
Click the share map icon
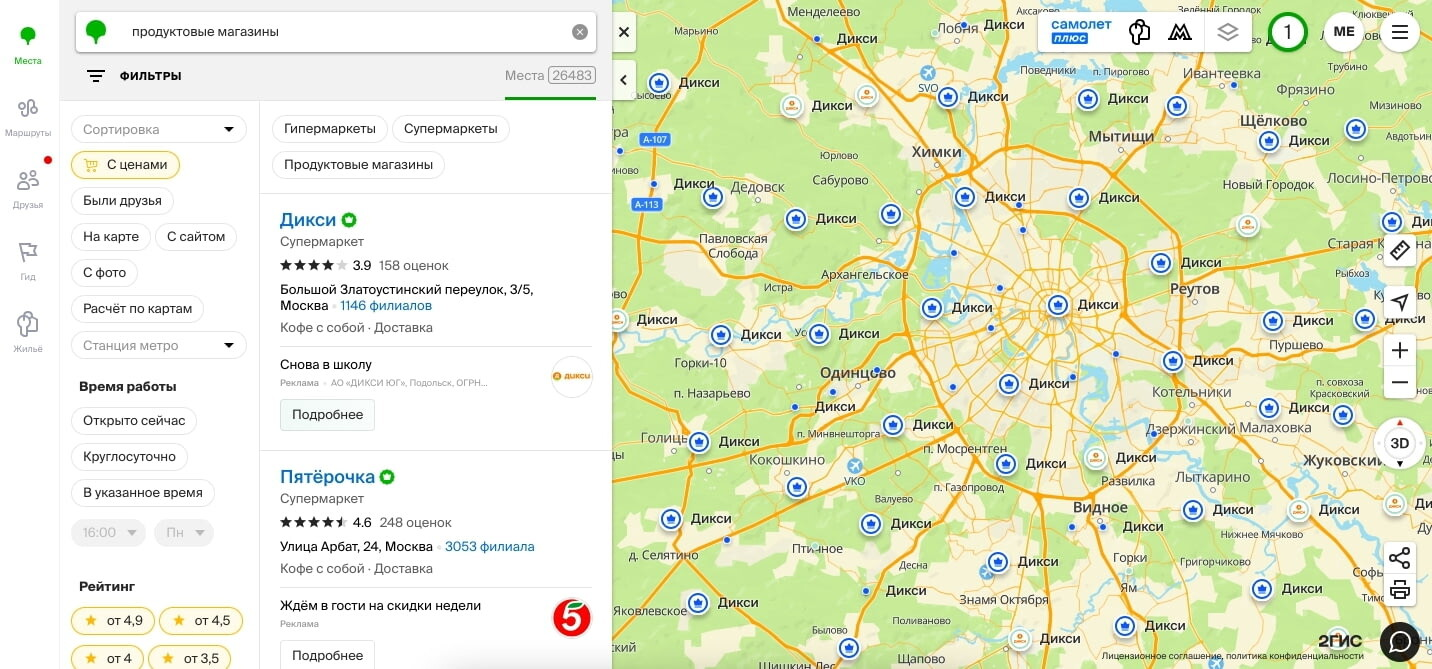pyautogui.click(x=1399, y=558)
